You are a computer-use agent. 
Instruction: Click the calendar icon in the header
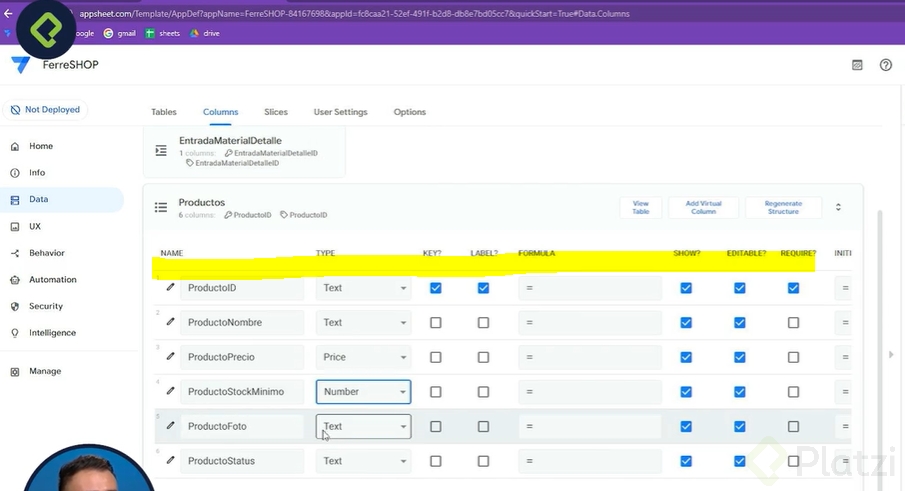coord(857,65)
